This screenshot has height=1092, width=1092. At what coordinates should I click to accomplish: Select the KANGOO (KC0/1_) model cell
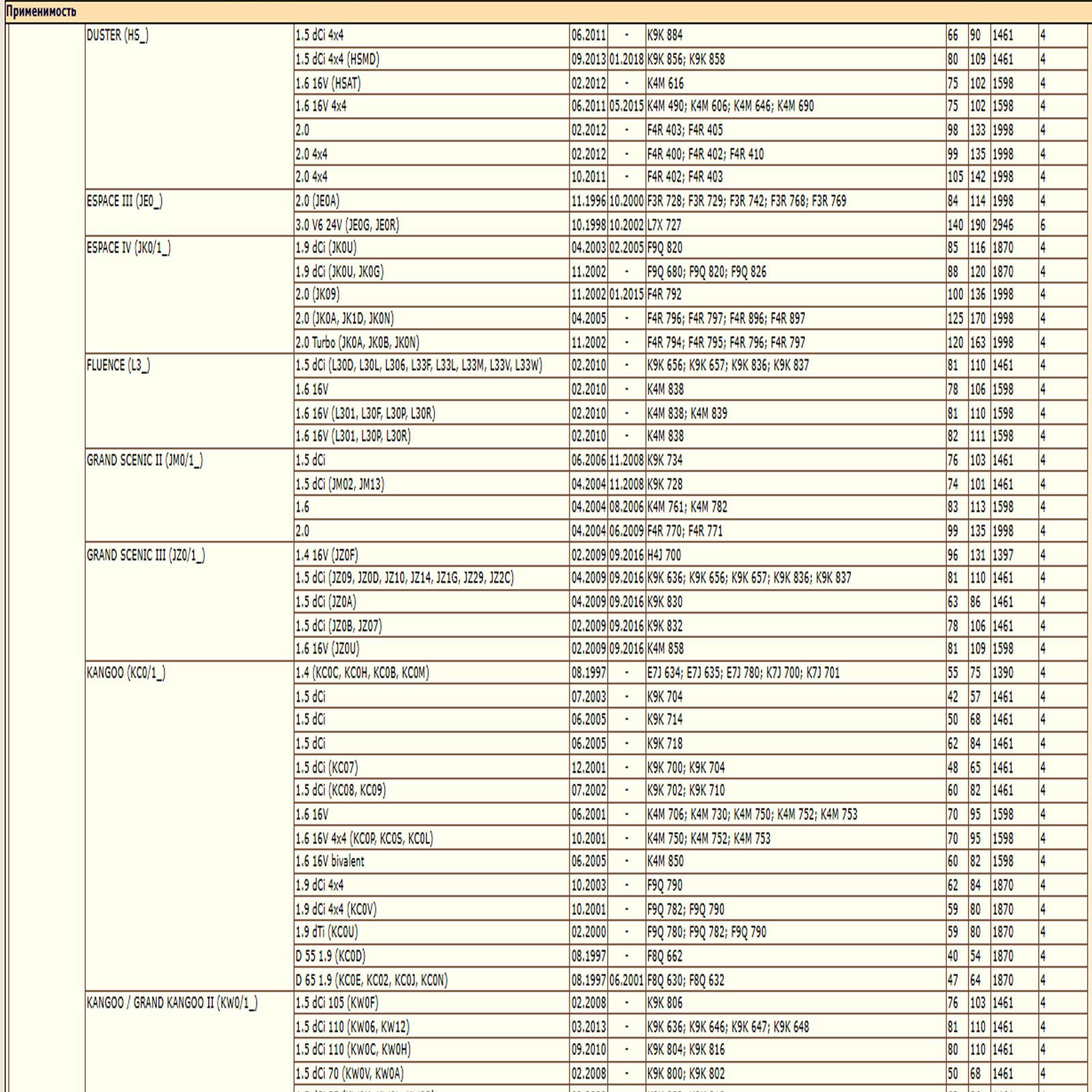[126, 673]
